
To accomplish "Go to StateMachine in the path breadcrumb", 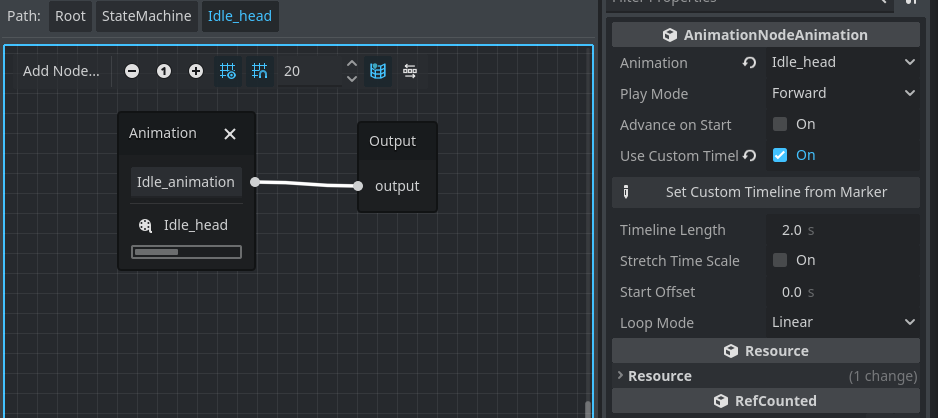I will point(146,17).
